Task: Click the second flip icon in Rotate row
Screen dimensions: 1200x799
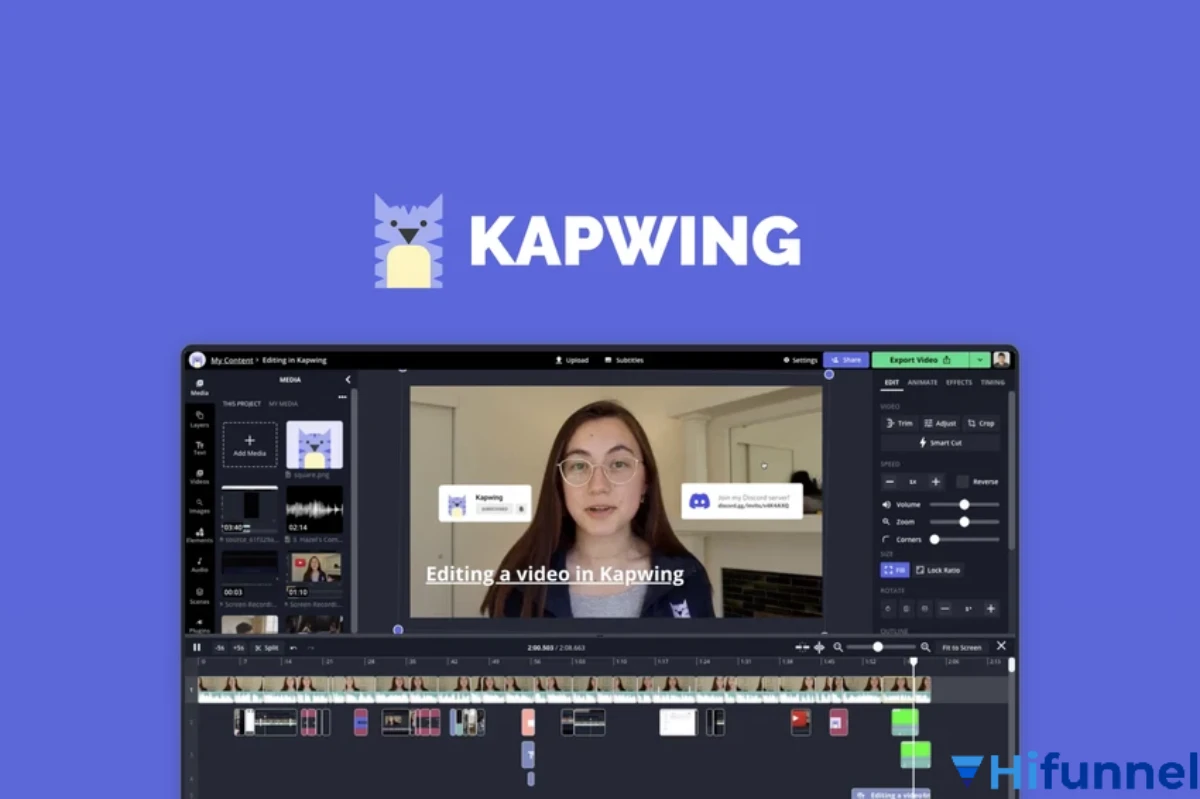Action: (x=925, y=608)
